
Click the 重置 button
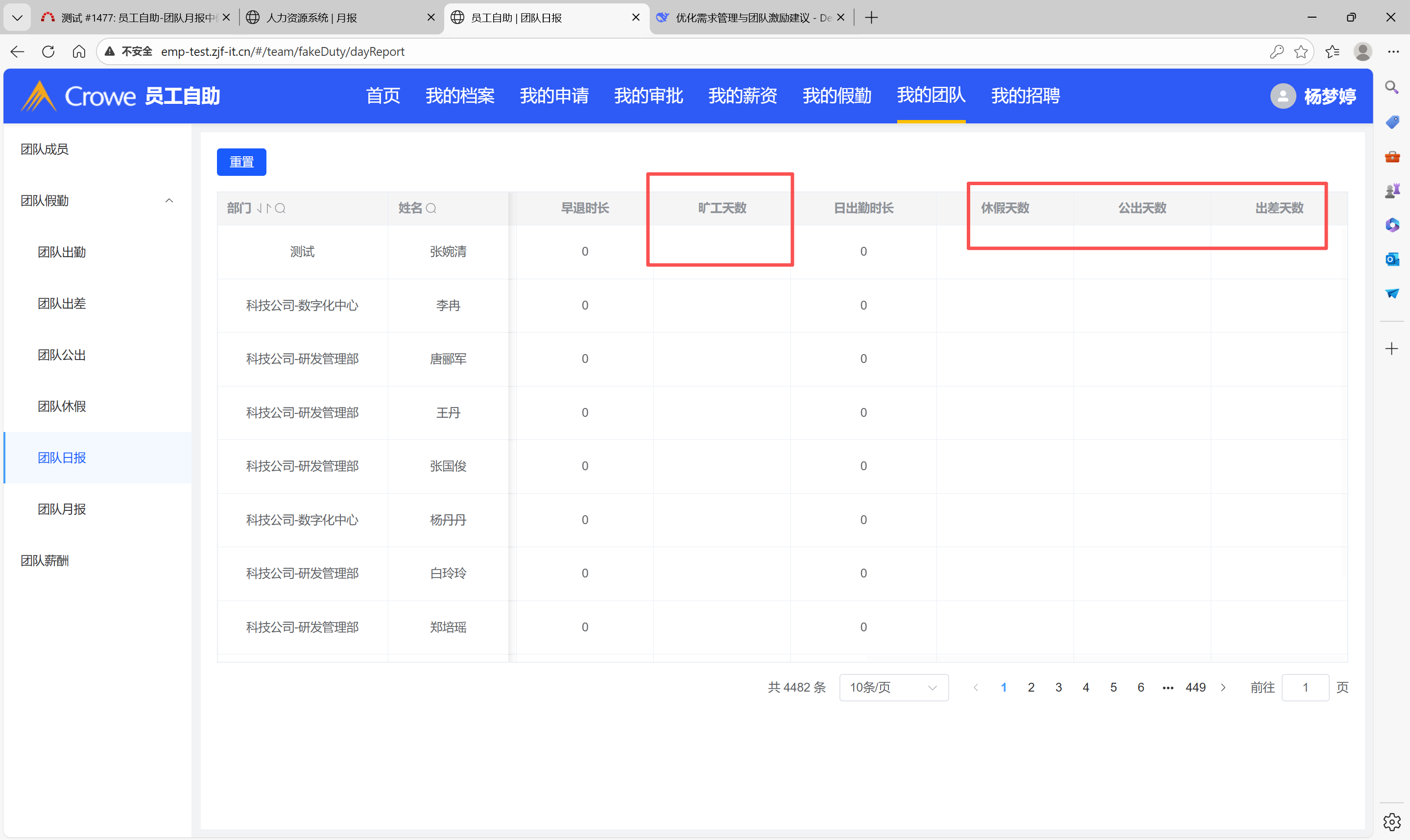coord(241,162)
